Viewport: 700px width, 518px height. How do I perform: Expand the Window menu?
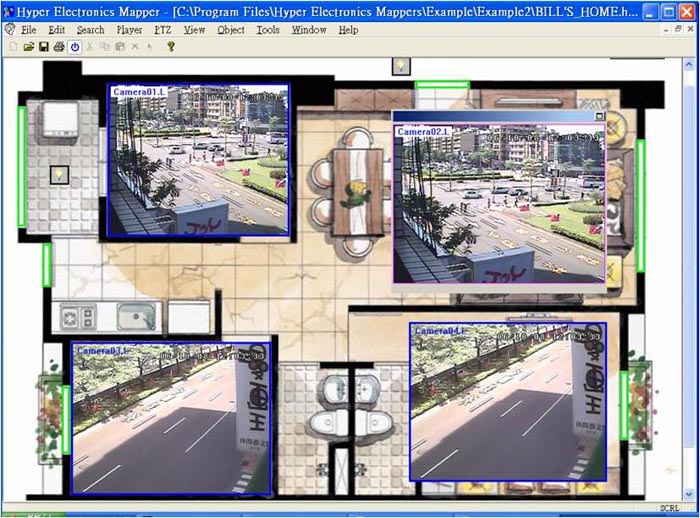(309, 30)
